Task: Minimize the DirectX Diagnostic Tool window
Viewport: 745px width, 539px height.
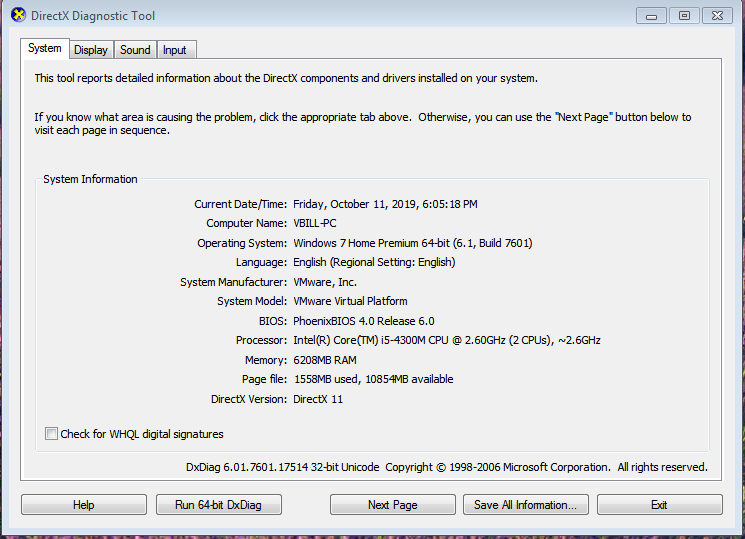Action: [x=651, y=16]
